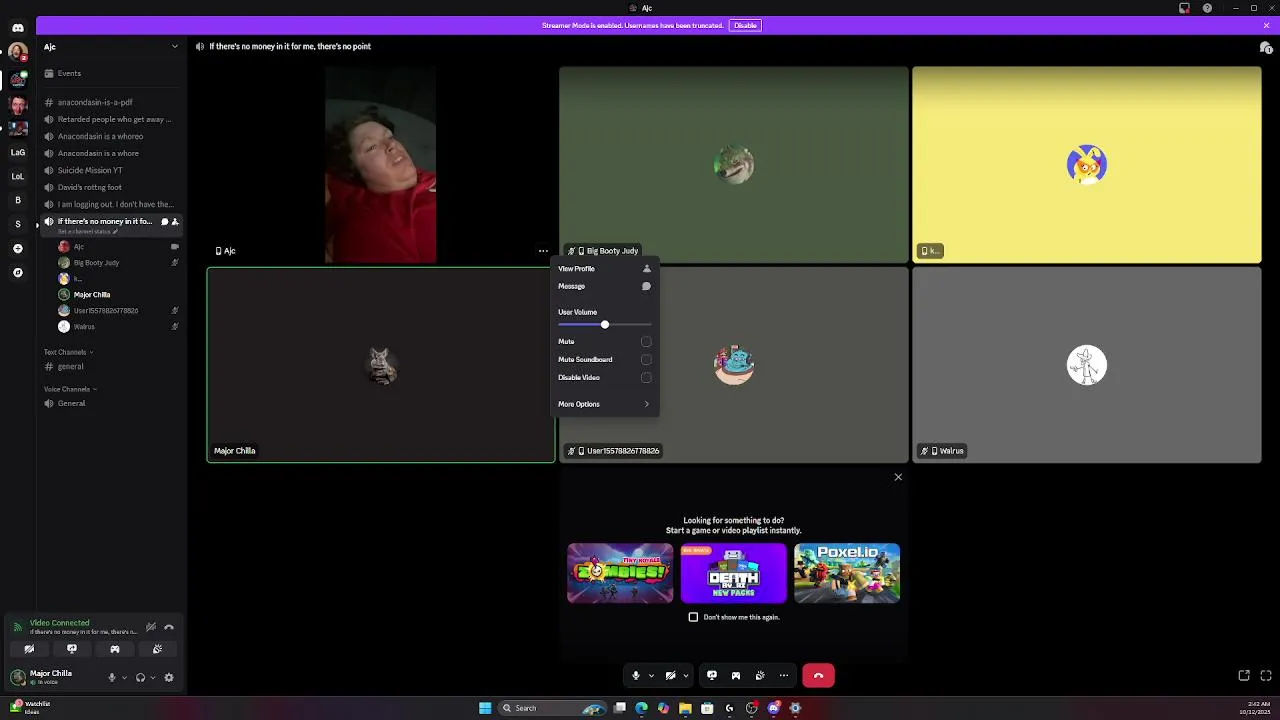Open the anacondasin-is-a-pdf text channel
This screenshot has height=720, width=1280.
click(111, 102)
